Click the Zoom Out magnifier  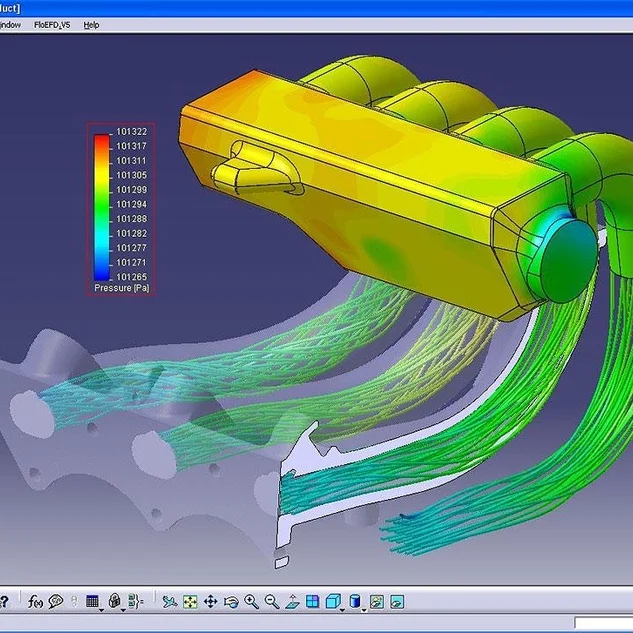(272, 602)
